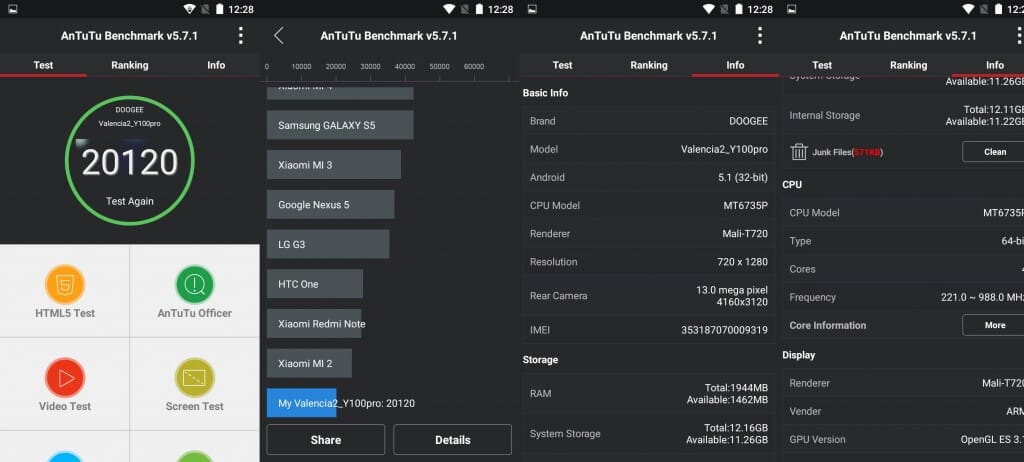
Task: Open overflow menu in Basic Info screen
Action: [x=760, y=35]
